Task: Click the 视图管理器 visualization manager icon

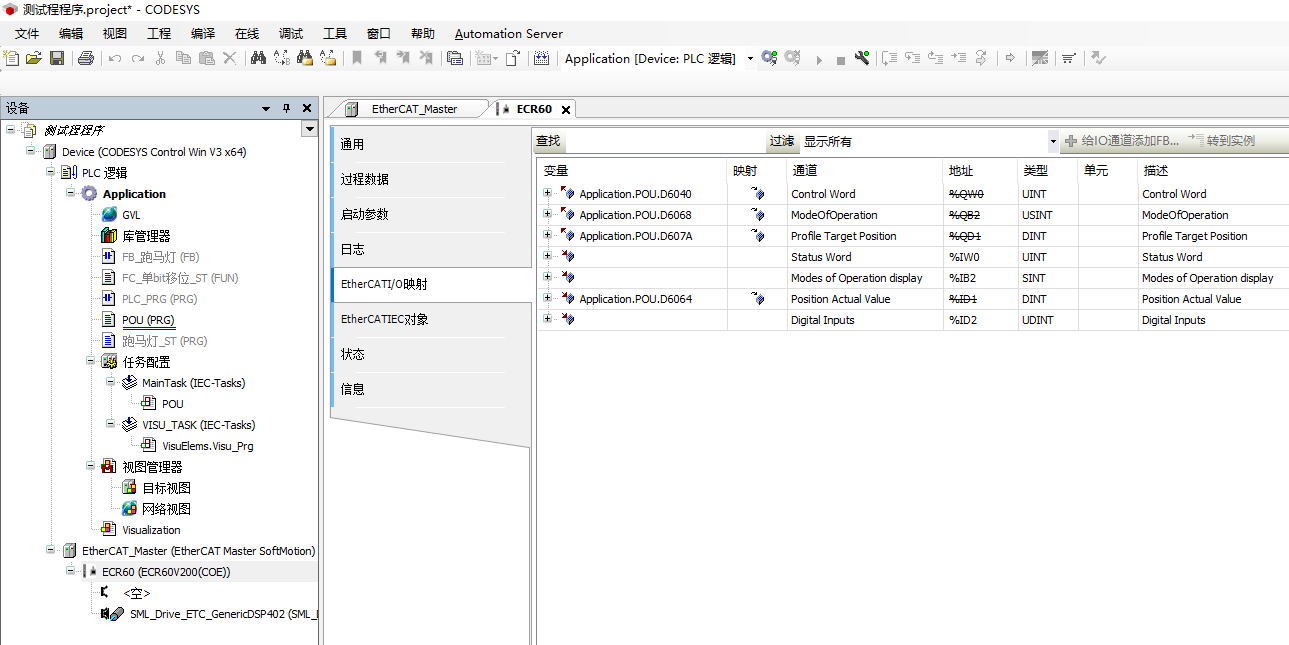Action: click(109, 467)
